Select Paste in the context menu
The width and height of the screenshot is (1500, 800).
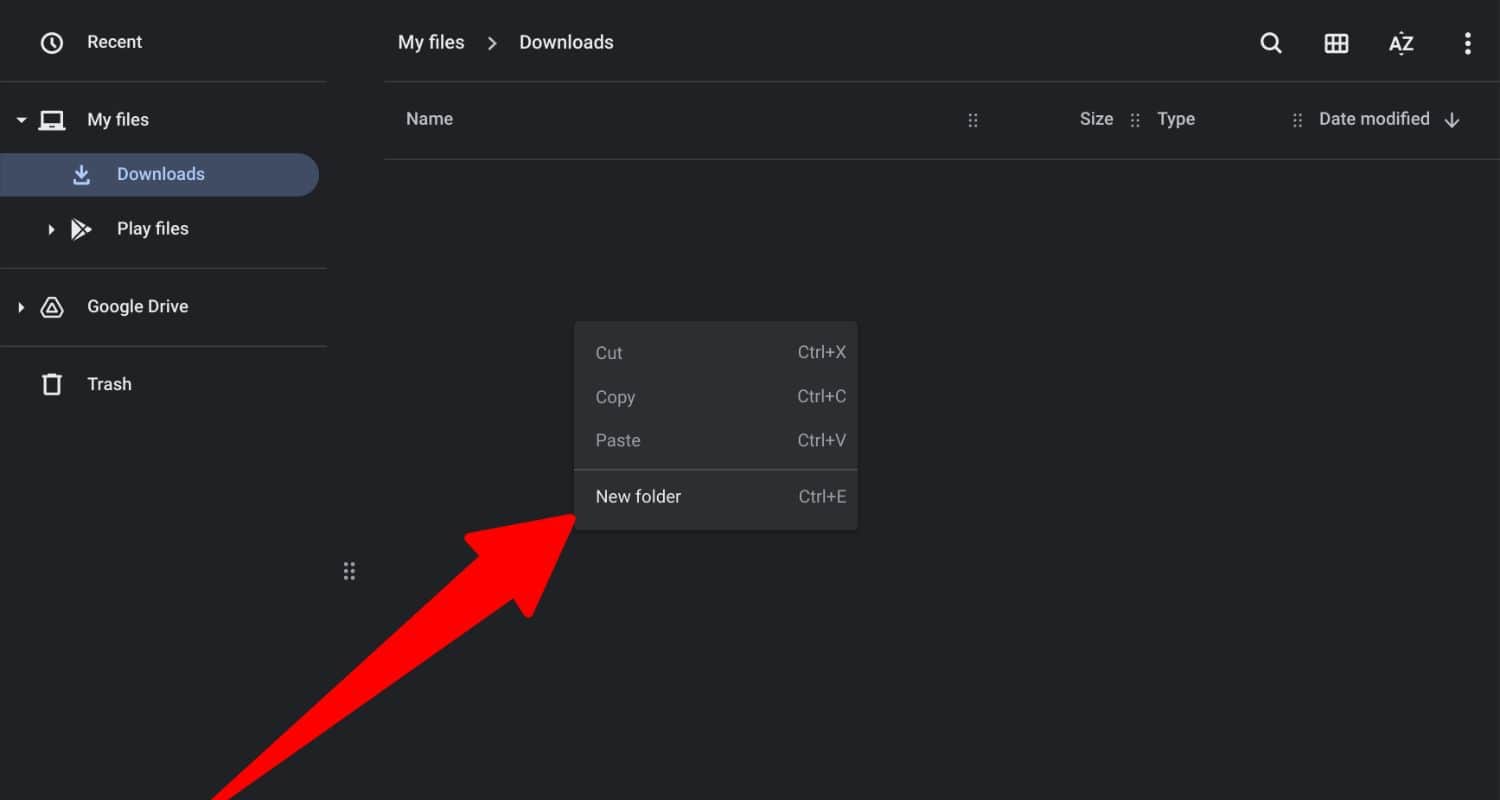click(x=618, y=440)
